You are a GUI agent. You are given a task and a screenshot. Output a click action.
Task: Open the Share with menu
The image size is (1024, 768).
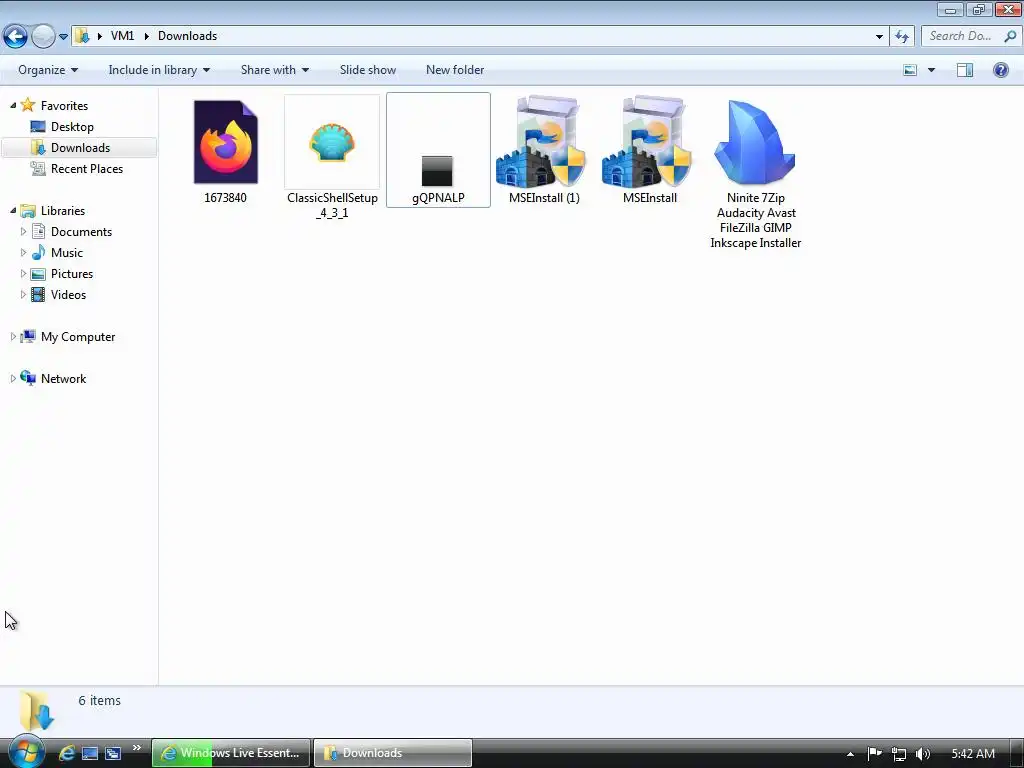(274, 70)
